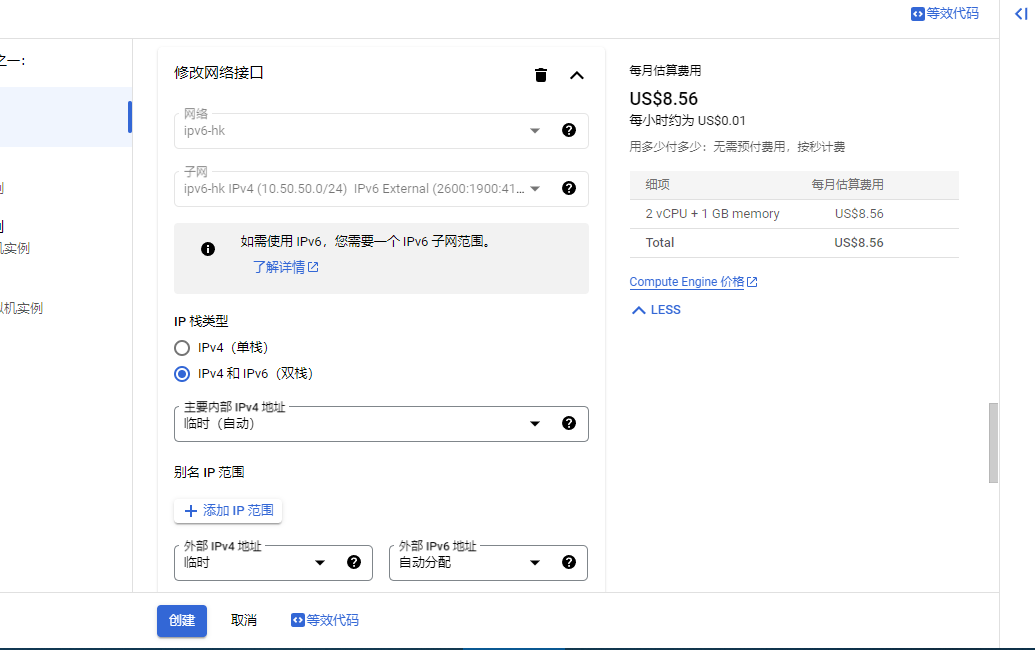1035x650 pixels.
Task: Click help icon for 外部 IPv4 地址
Action: point(354,562)
